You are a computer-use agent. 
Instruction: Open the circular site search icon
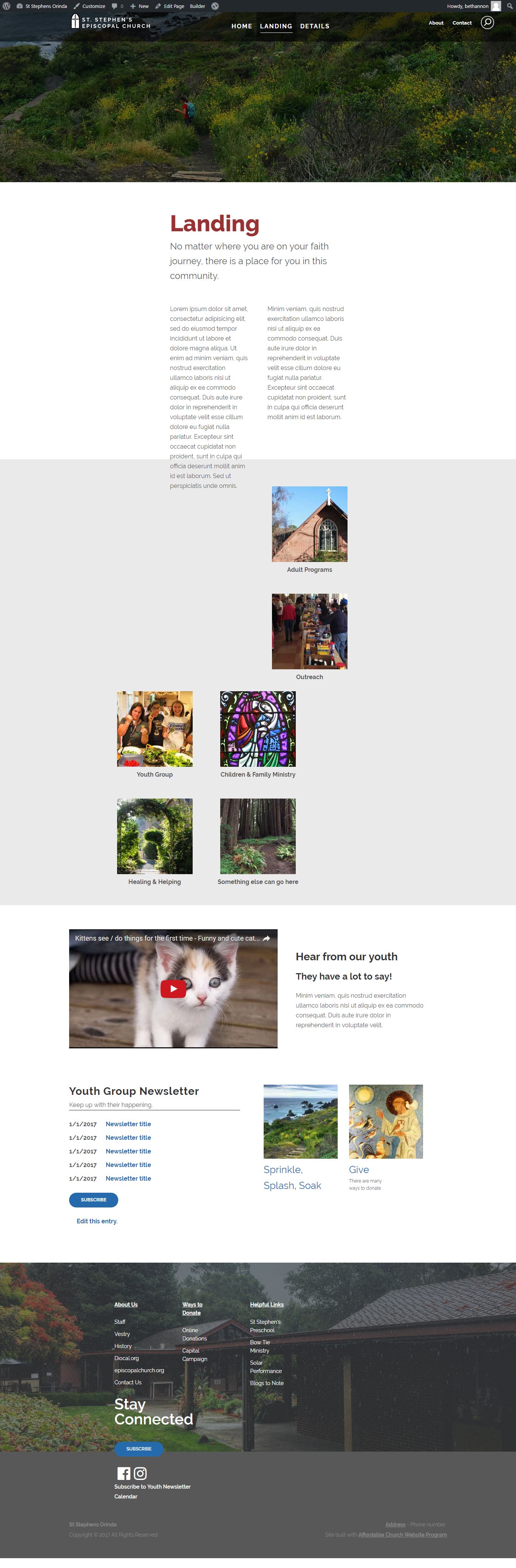(x=487, y=23)
